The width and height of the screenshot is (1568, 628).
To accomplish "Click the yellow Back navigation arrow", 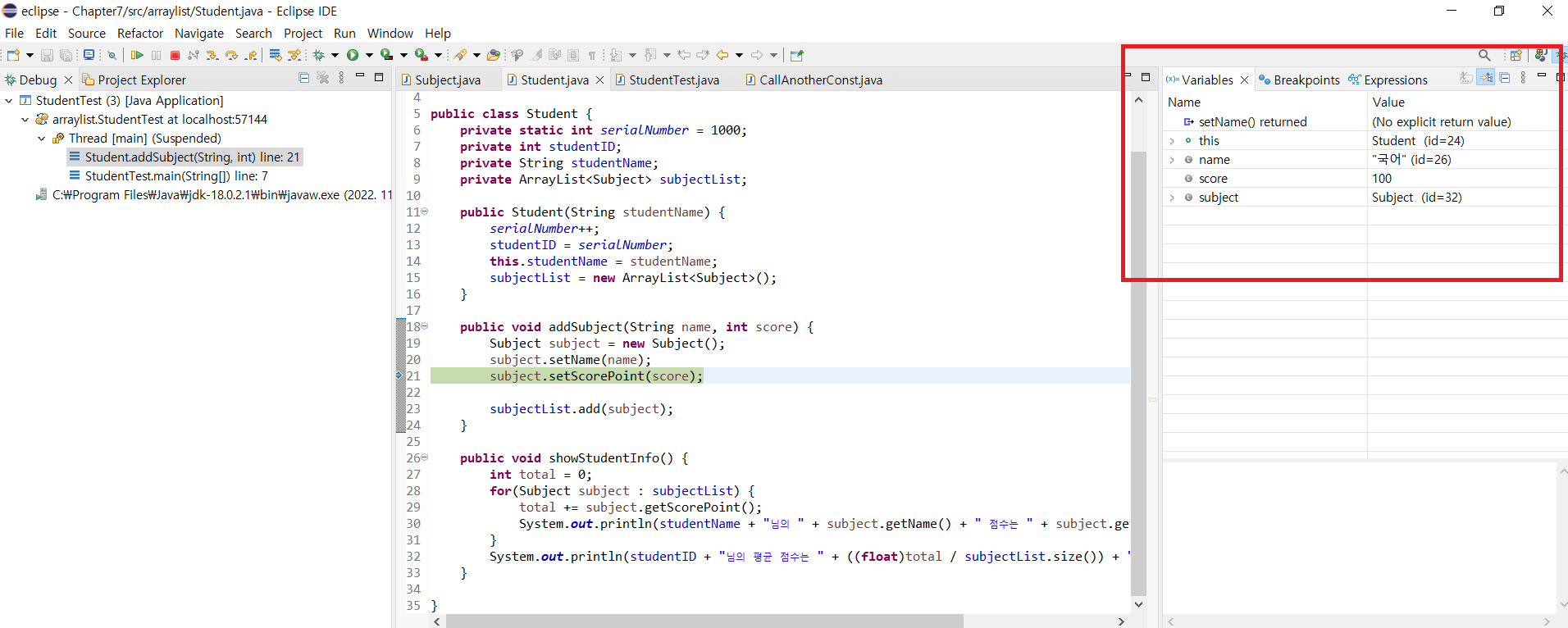I will [722, 55].
